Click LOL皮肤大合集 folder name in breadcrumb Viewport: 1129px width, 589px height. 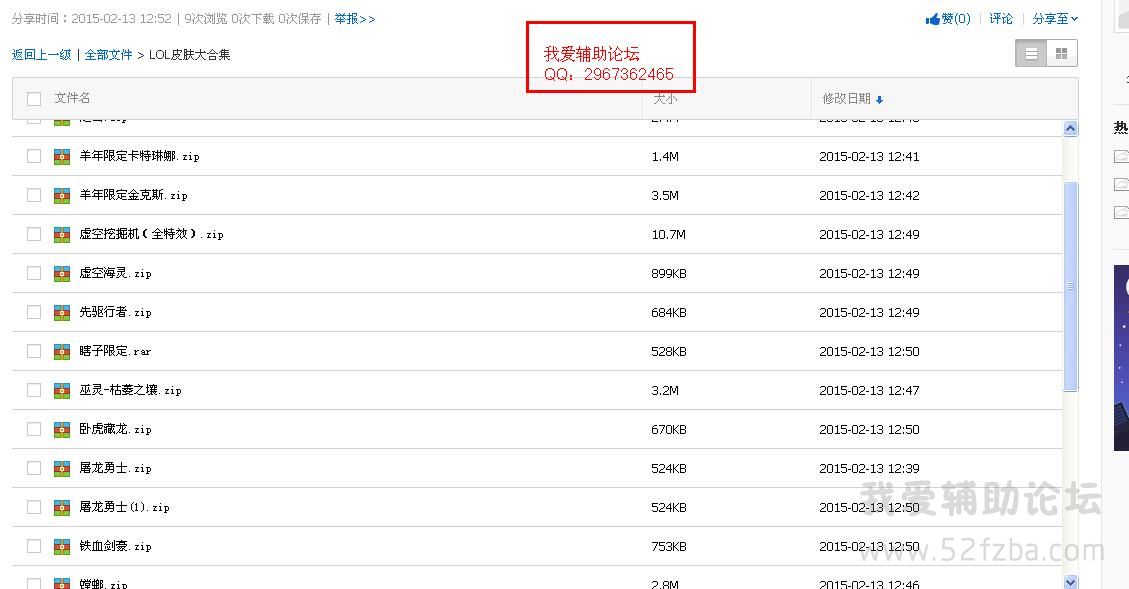point(189,55)
